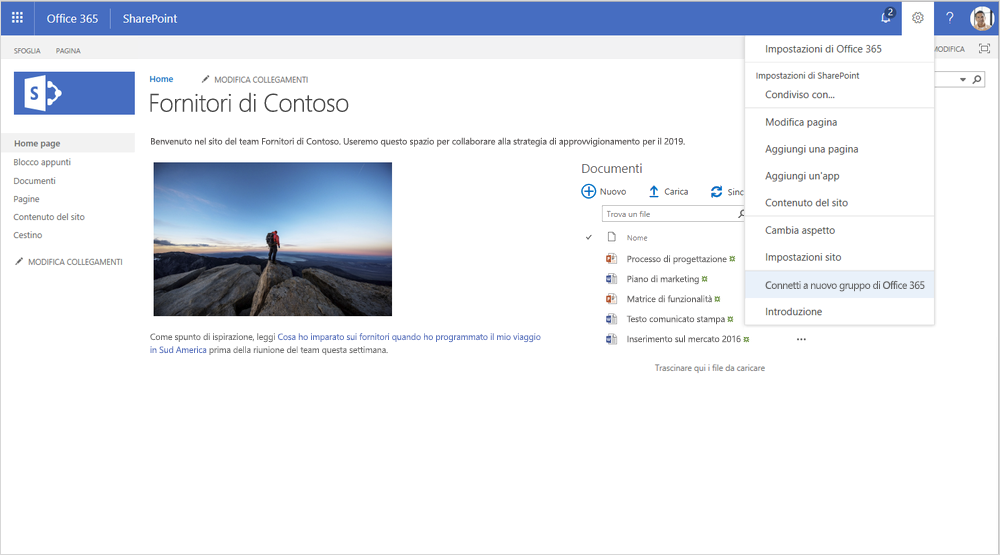This screenshot has width=1000, height=555.
Task: Click the Carica upload arrow icon
Action: point(654,191)
